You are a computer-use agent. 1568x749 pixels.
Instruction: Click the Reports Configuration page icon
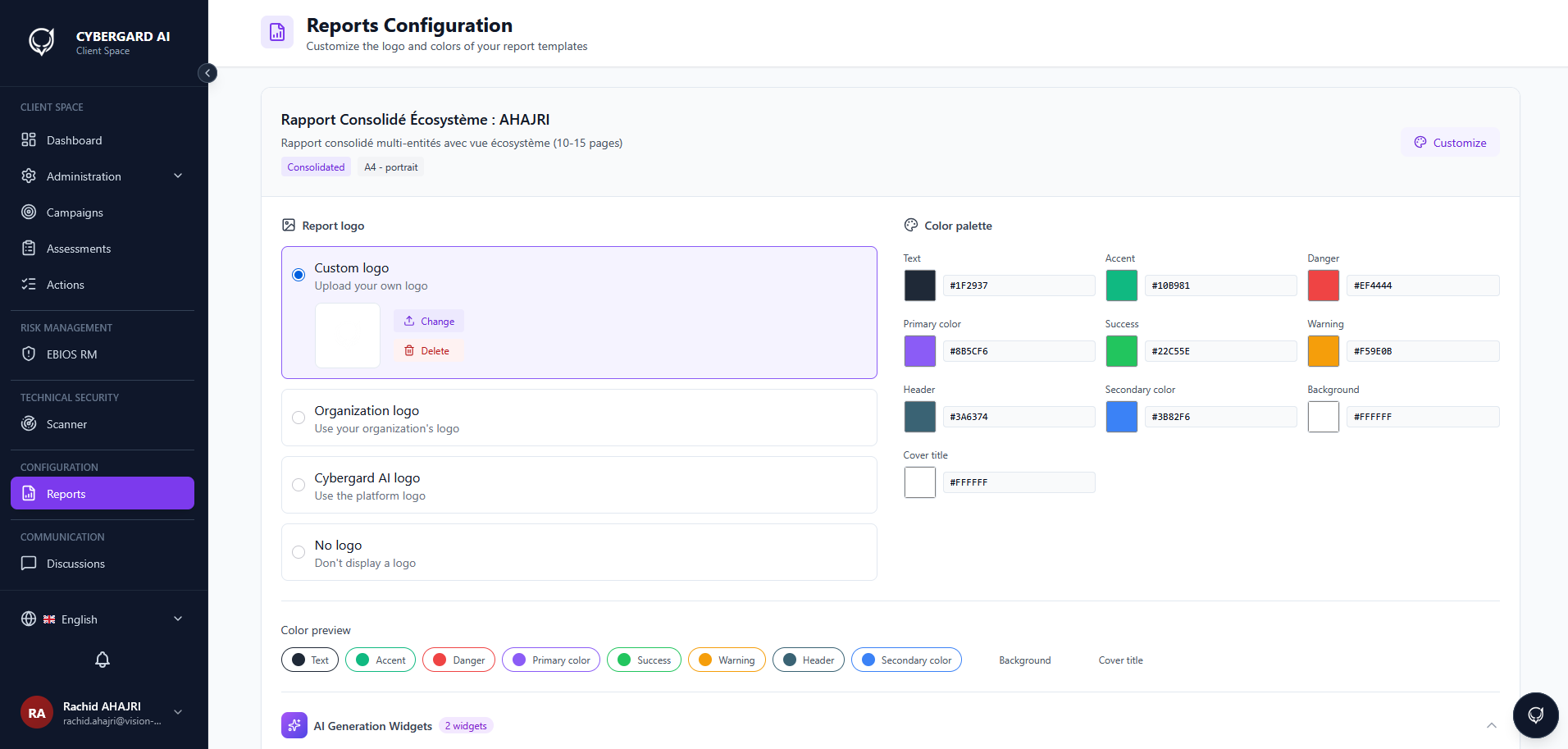(x=277, y=32)
